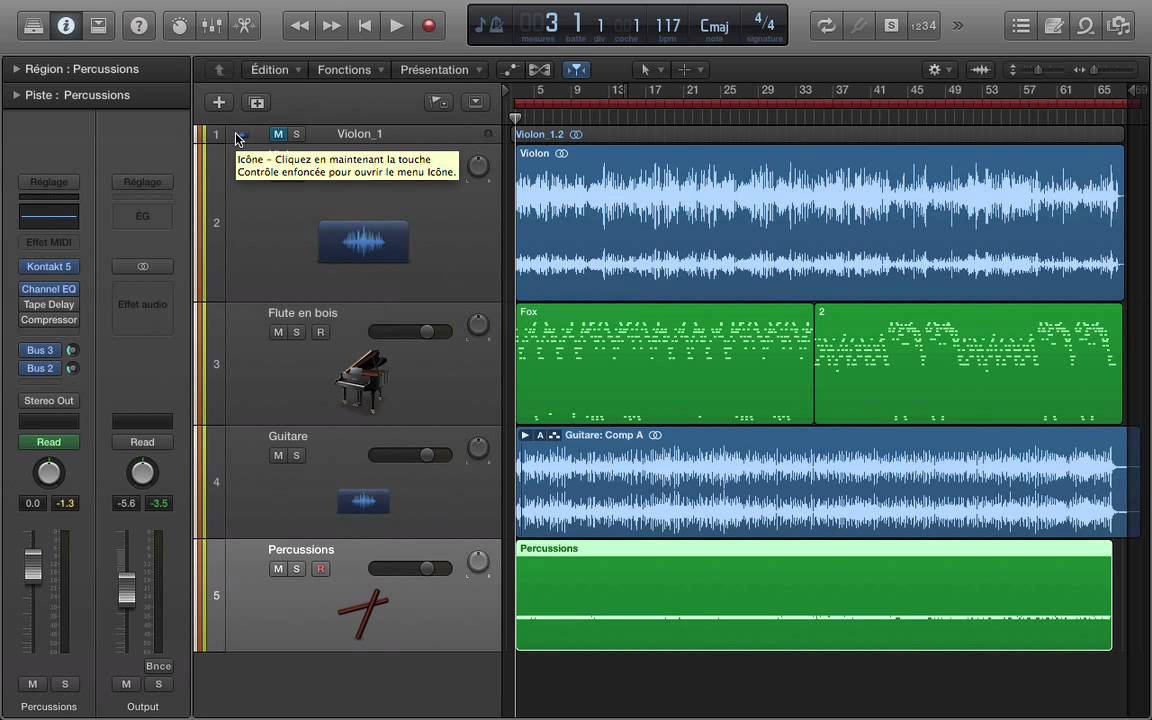Start playback with the Play button
Viewport: 1152px width, 720px height.
point(396,26)
